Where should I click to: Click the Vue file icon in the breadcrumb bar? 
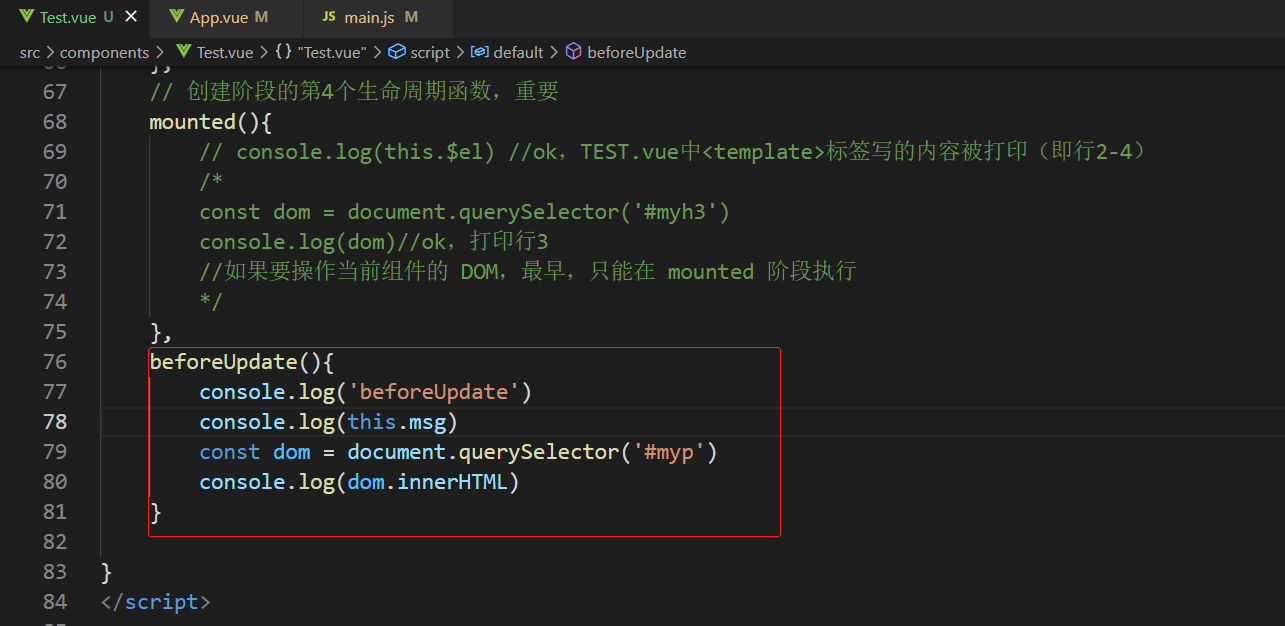[x=183, y=52]
